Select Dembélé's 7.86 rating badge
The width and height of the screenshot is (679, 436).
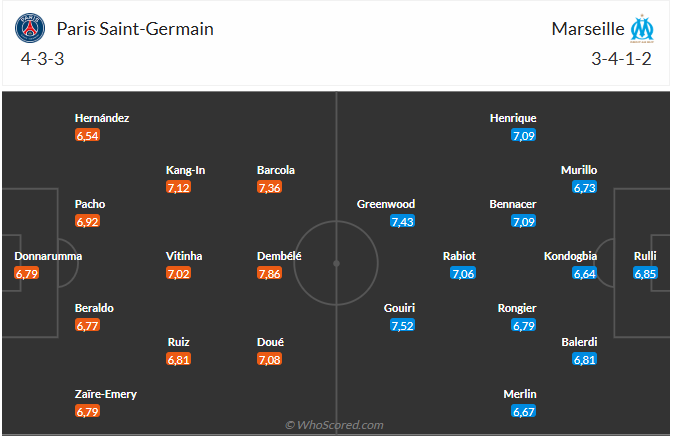(x=270, y=273)
